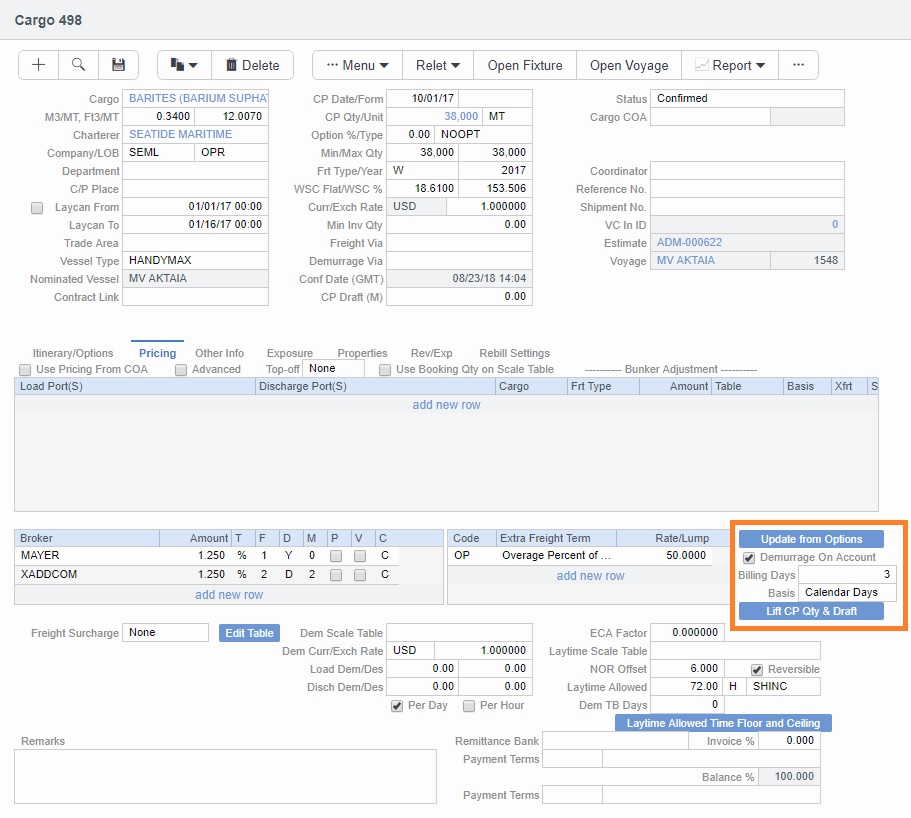The width and height of the screenshot is (911, 818).
Task: Disable the Reversible checkbox
Action: coord(757,668)
